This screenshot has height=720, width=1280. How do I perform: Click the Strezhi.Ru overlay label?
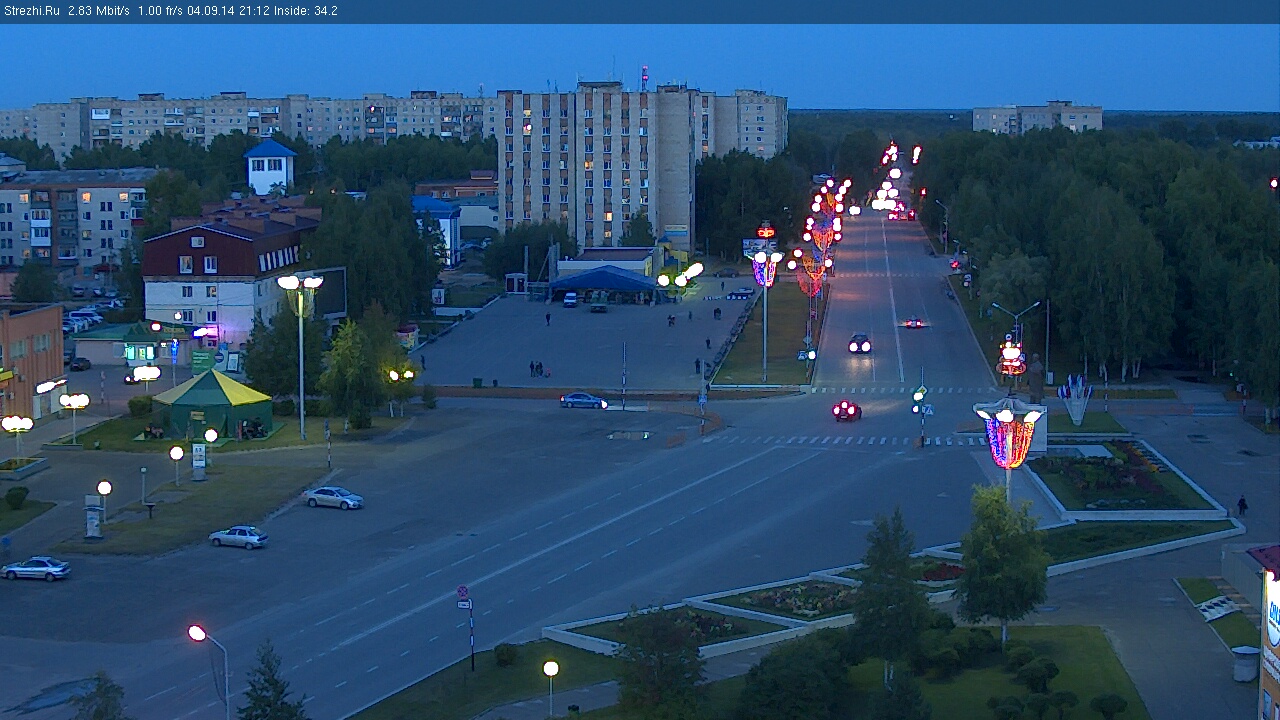(x=31, y=11)
